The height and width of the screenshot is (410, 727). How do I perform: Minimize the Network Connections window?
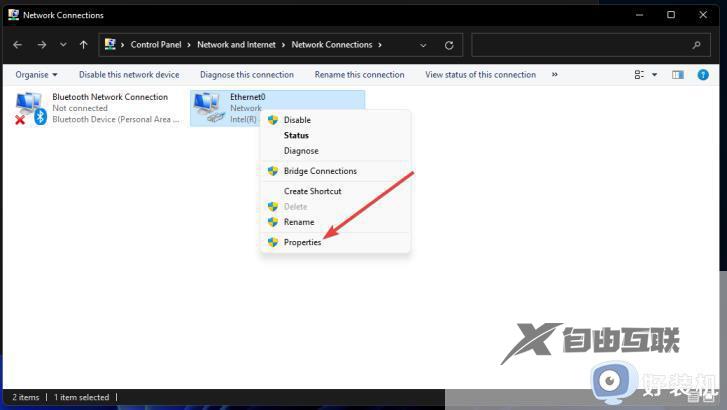pos(639,15)
